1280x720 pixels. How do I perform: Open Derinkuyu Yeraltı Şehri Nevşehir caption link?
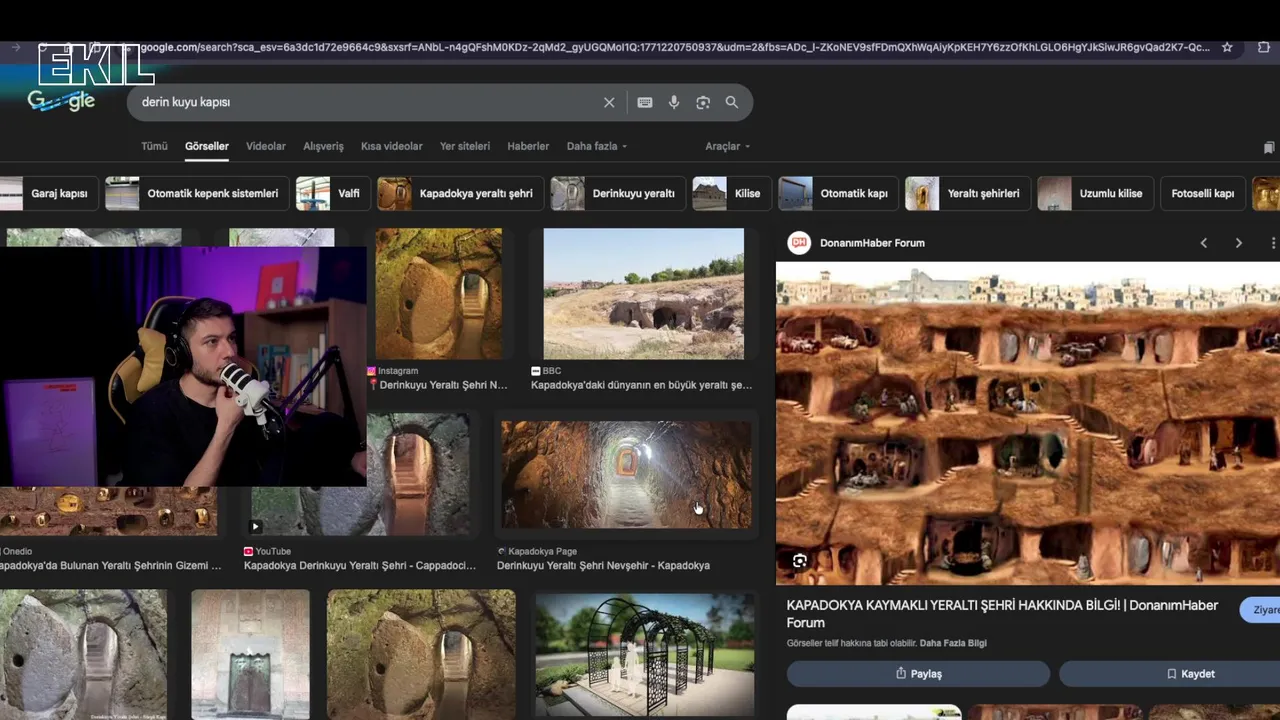[603, 565]
